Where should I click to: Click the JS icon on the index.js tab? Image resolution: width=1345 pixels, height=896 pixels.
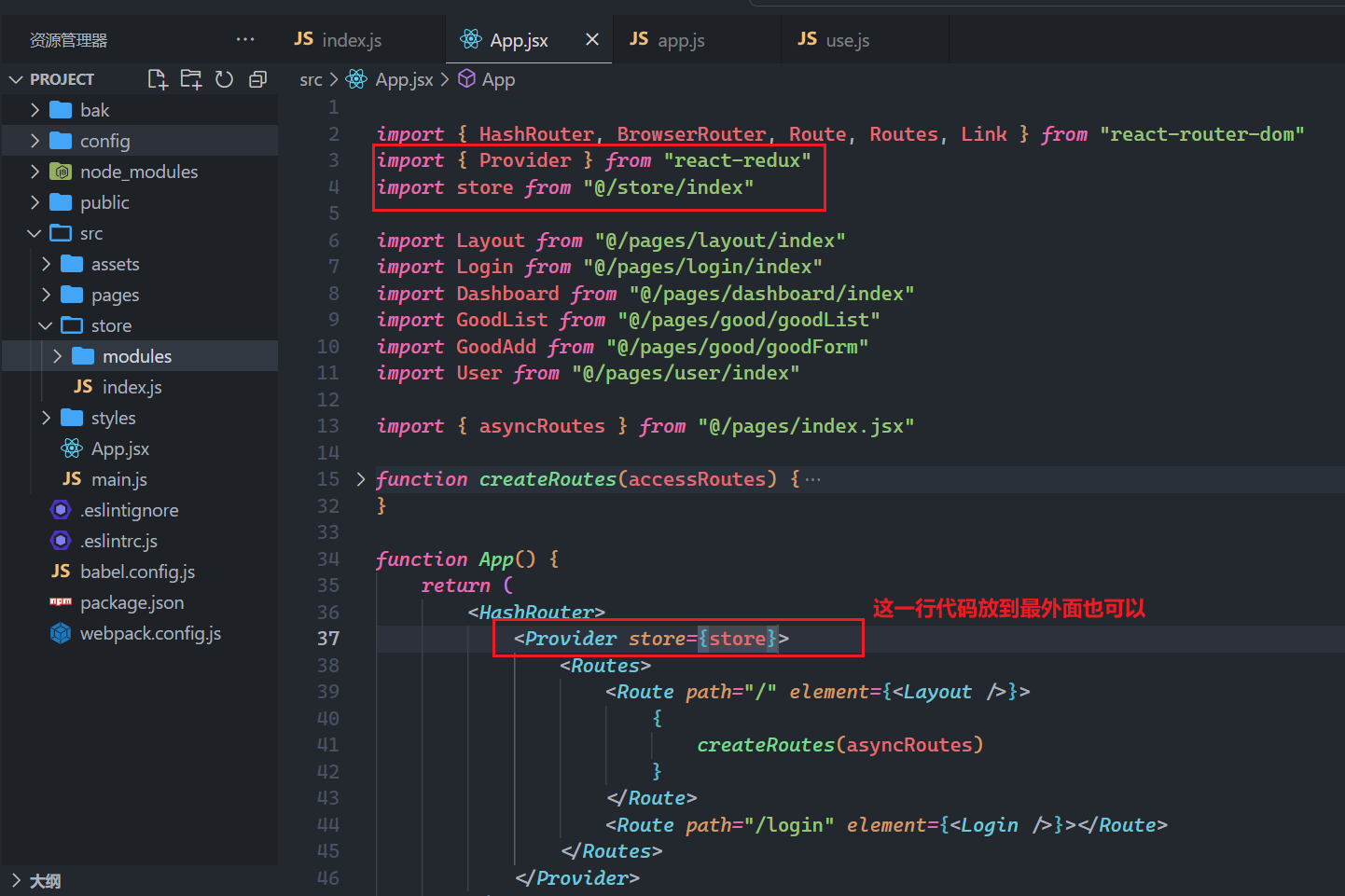tap(303, 39)
